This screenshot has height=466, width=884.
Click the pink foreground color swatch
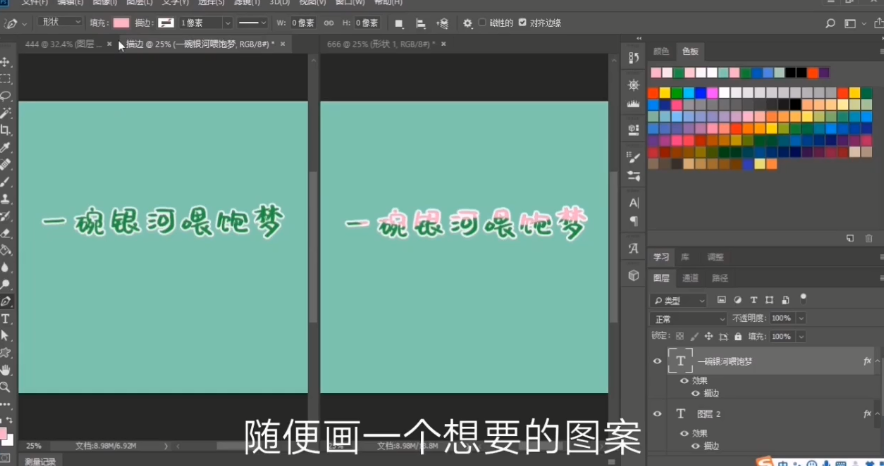[x=3, y=433]
